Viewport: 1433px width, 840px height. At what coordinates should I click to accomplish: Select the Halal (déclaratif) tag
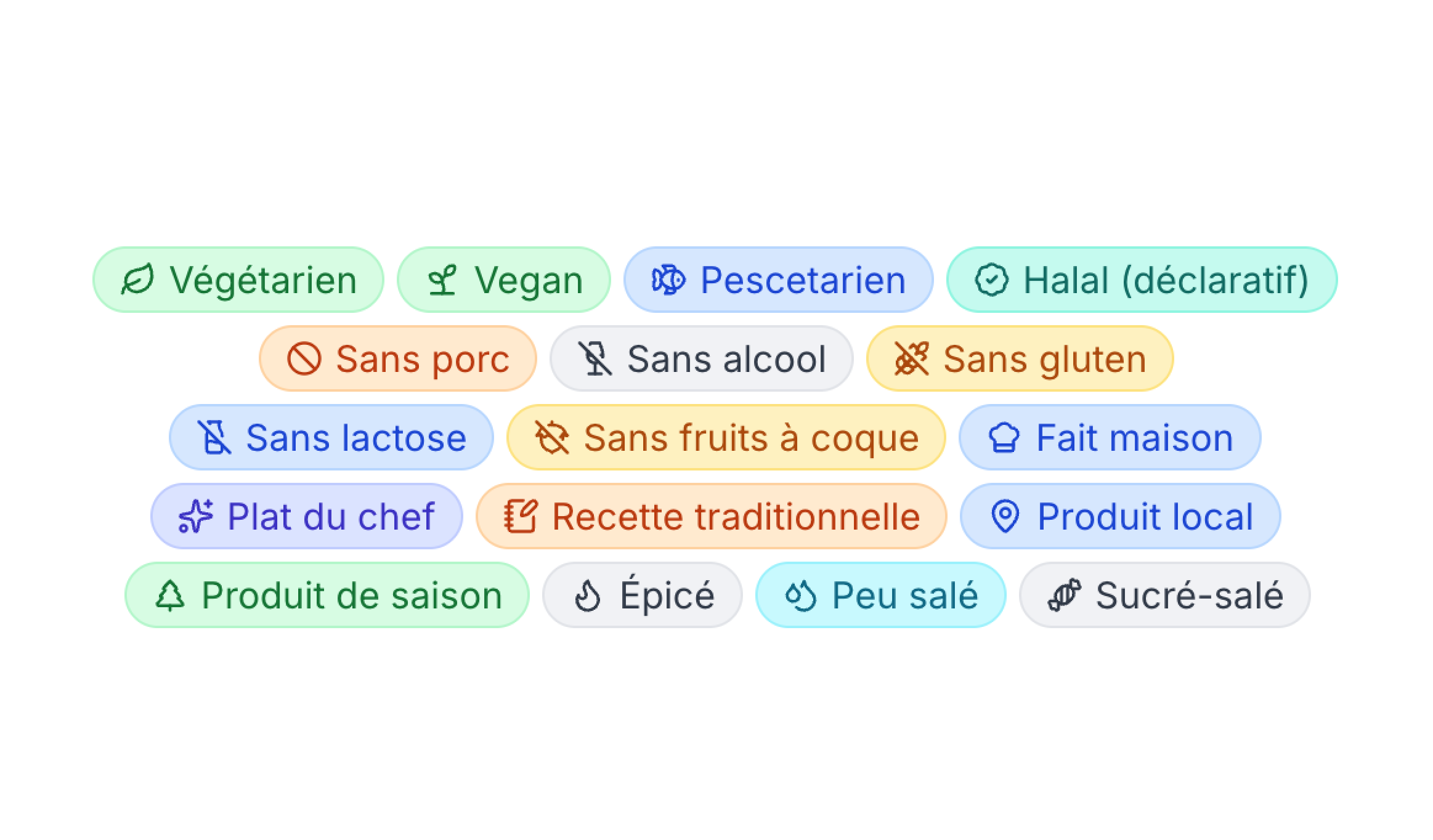coord(1143,280)
